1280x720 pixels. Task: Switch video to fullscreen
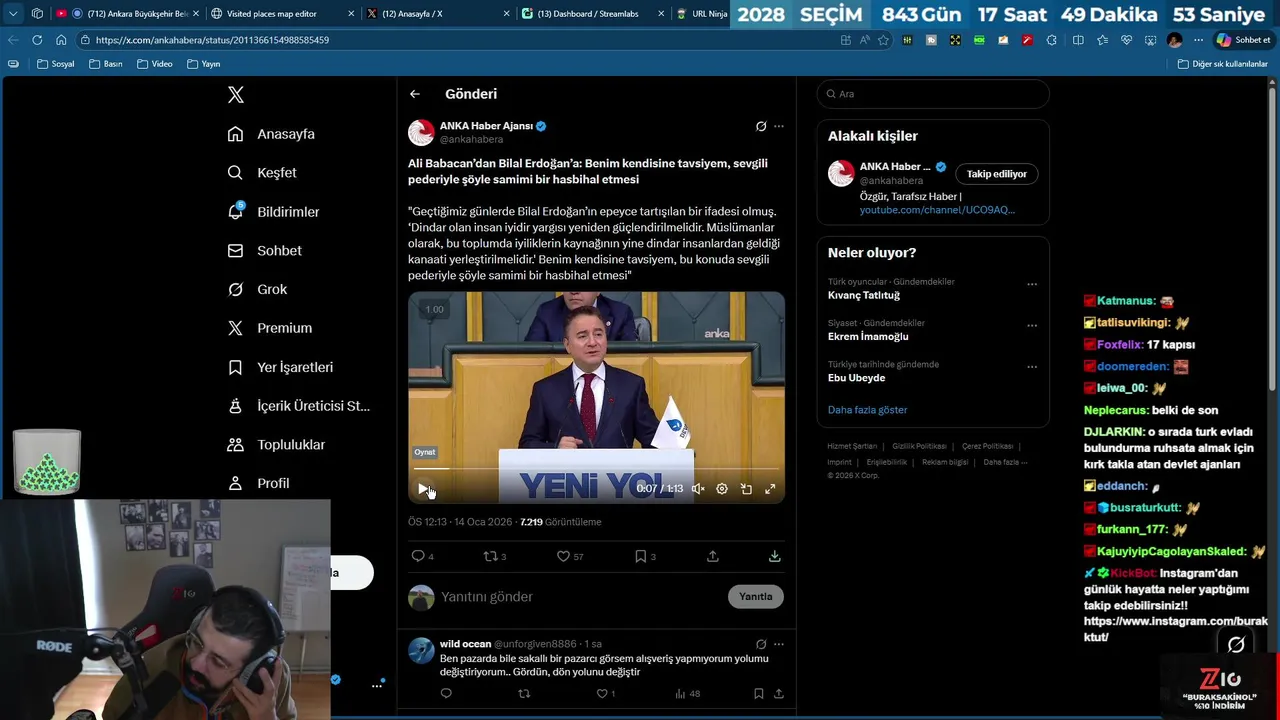click(770, 489)
